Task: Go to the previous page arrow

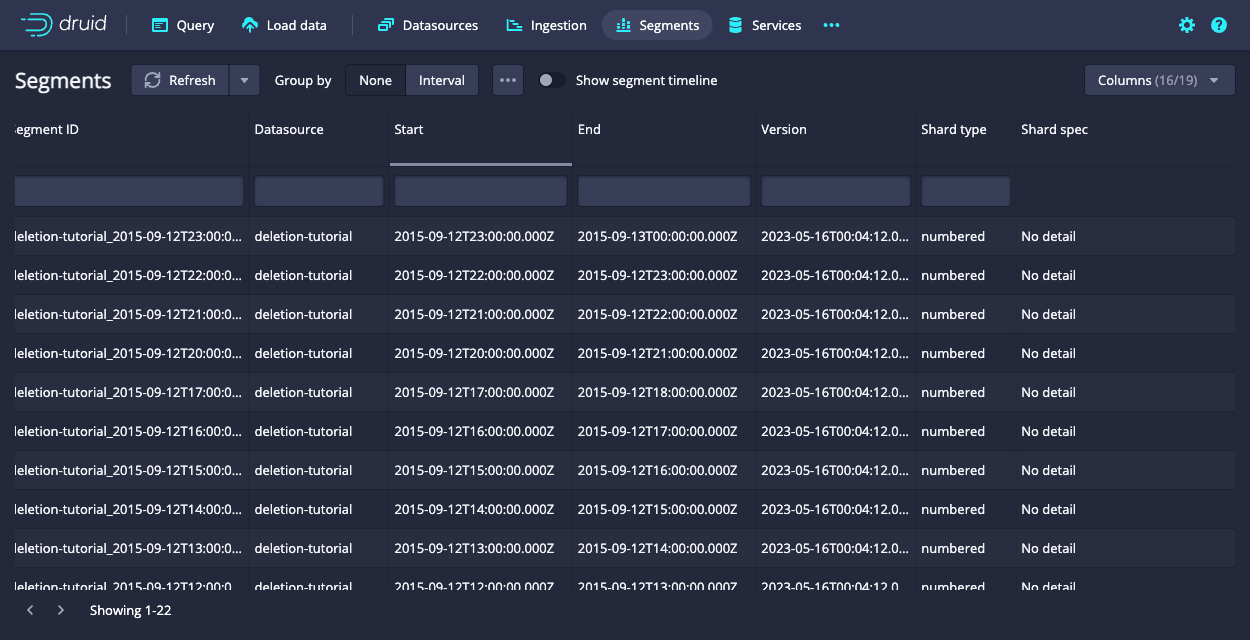Action: click(x=30, y=610)
